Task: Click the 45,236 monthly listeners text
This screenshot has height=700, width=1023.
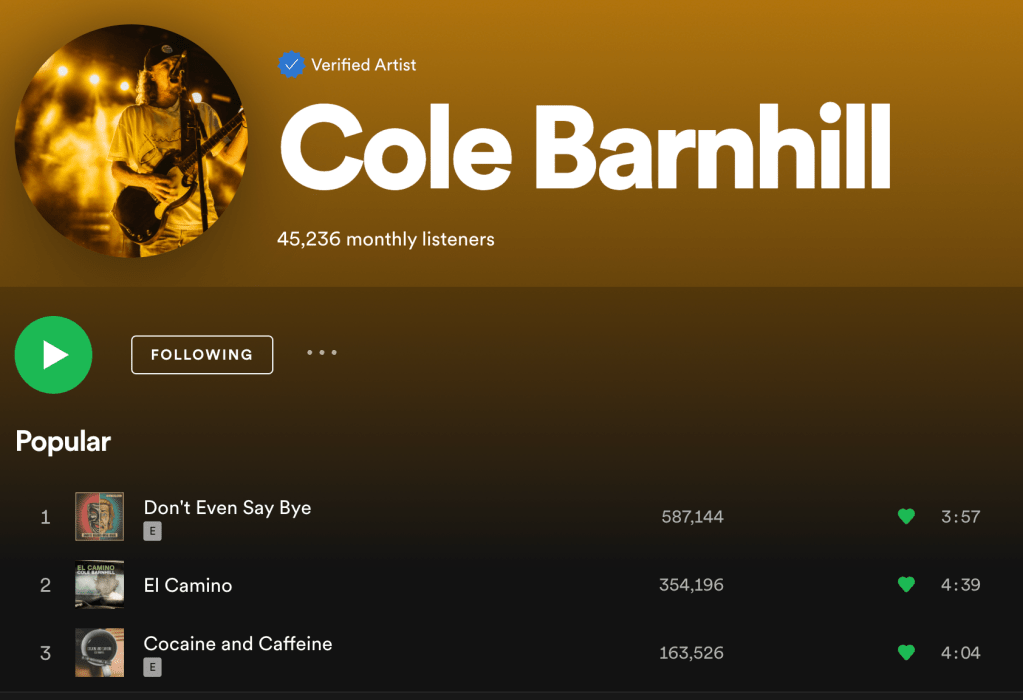Action: (386, 239)
